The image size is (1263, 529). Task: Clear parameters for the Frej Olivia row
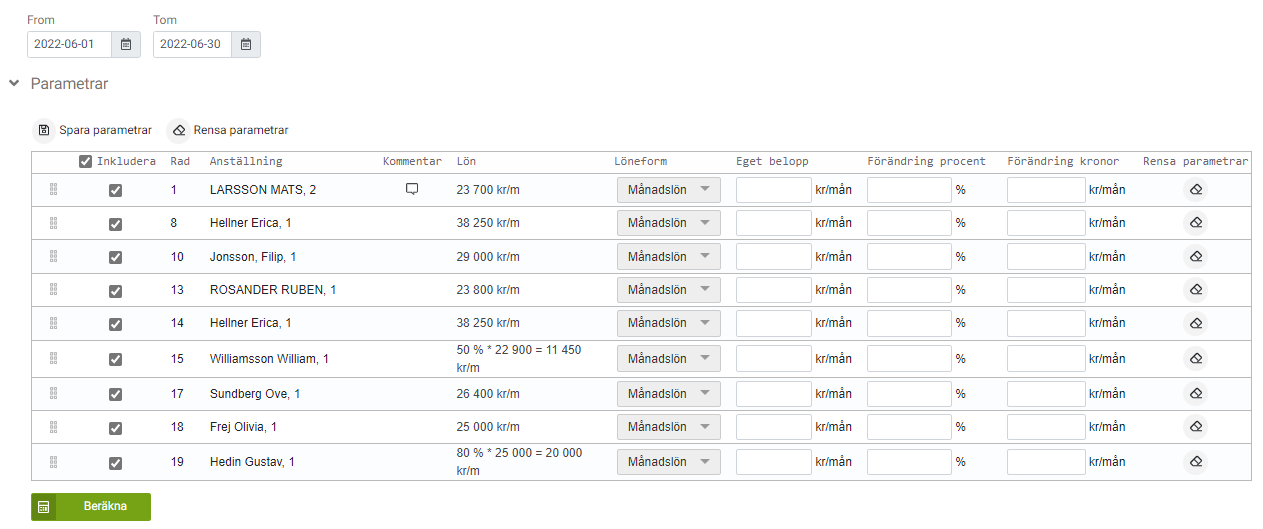(1195, 428)
